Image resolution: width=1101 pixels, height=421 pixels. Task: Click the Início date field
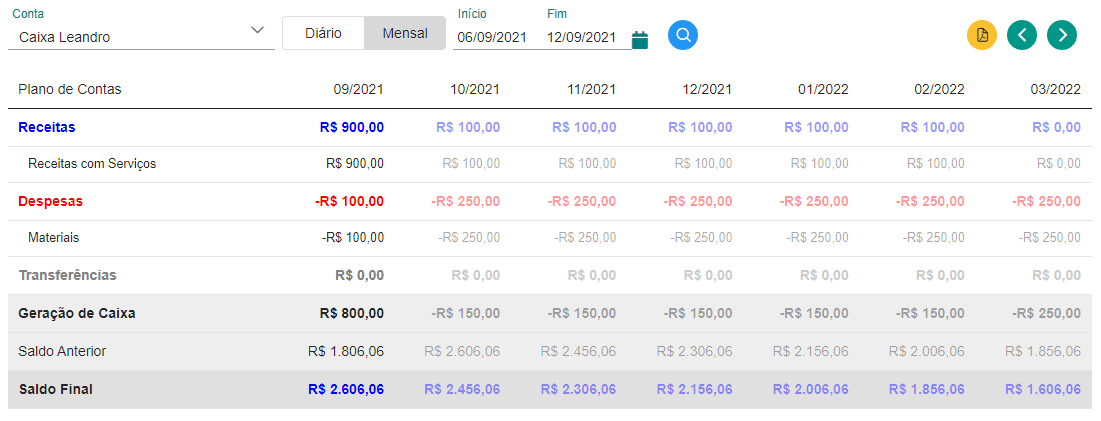pos(492,37)
